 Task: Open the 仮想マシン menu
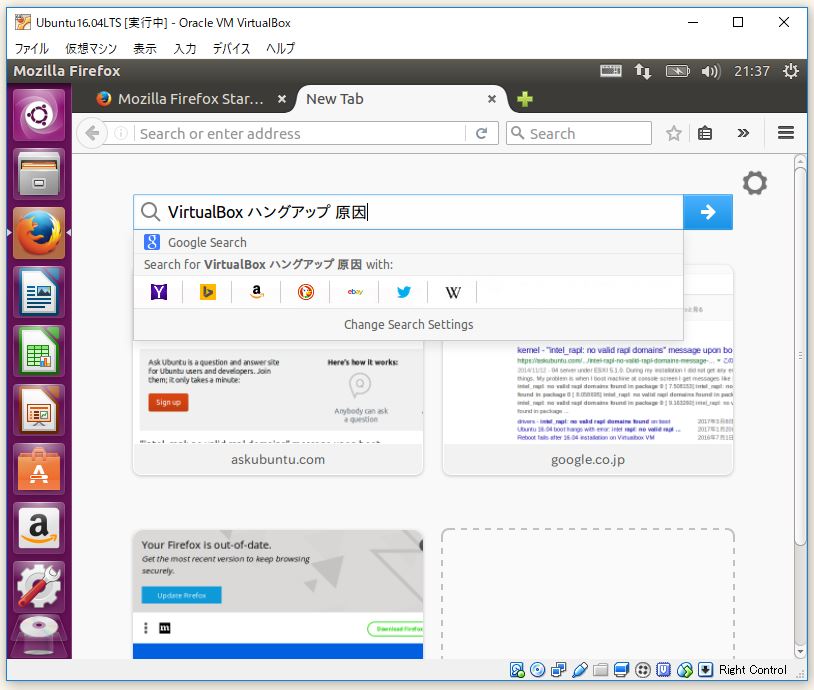[91, 48]
